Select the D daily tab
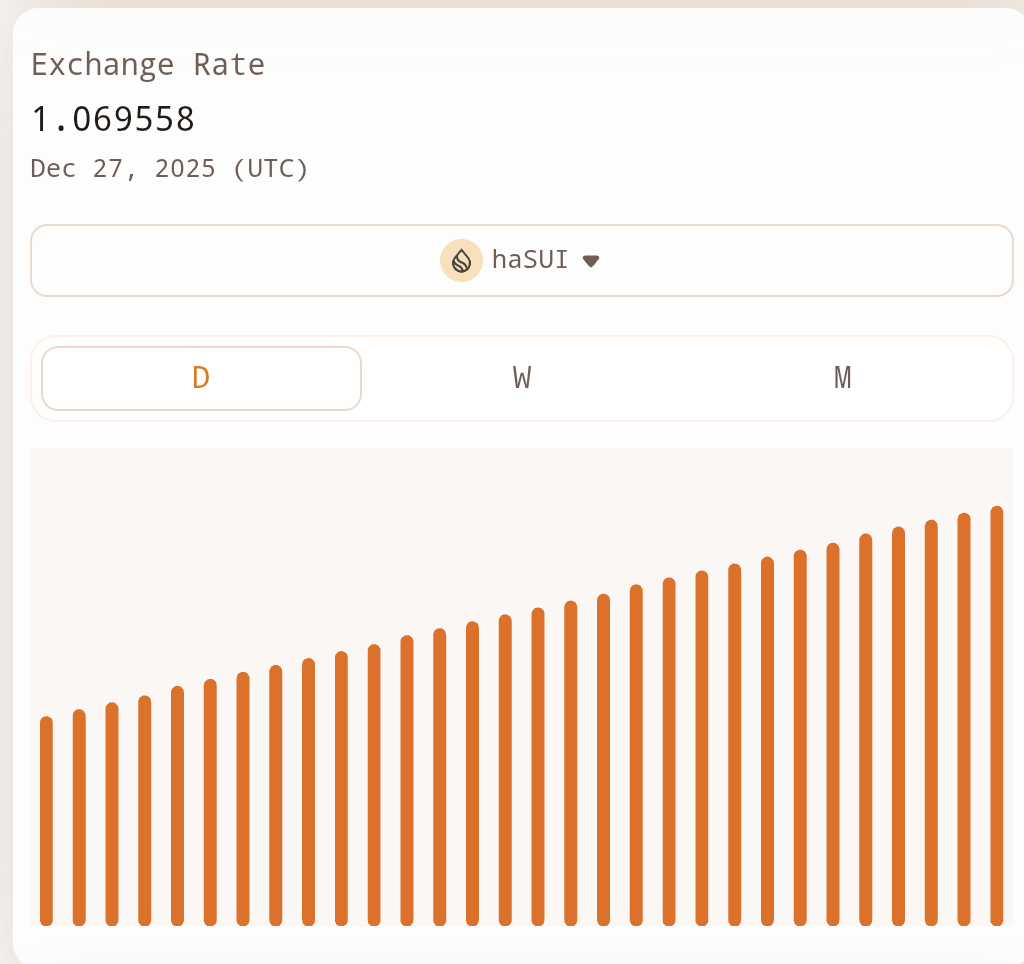 click(201, 378)
